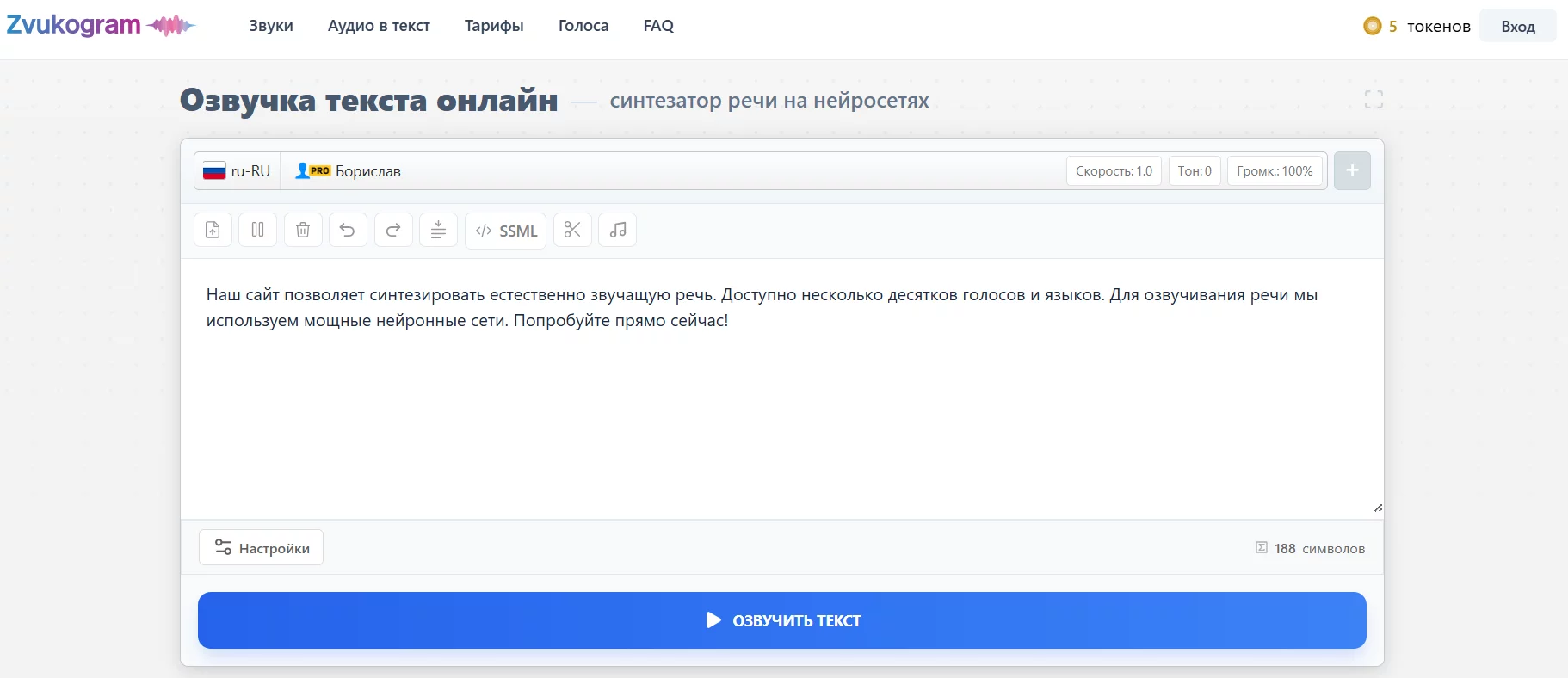Go to the Тарифы page
Viewport: 1568px width, 678px height.
(494, 26)
